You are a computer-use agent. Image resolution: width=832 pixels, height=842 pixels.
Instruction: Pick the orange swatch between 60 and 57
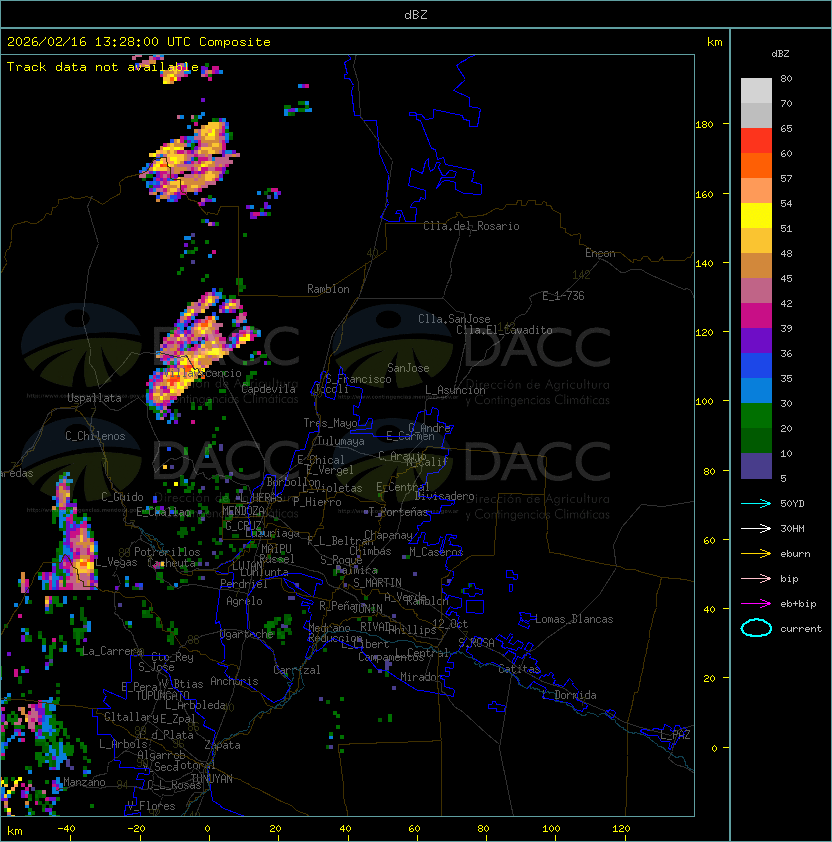[x=756, y=165]
